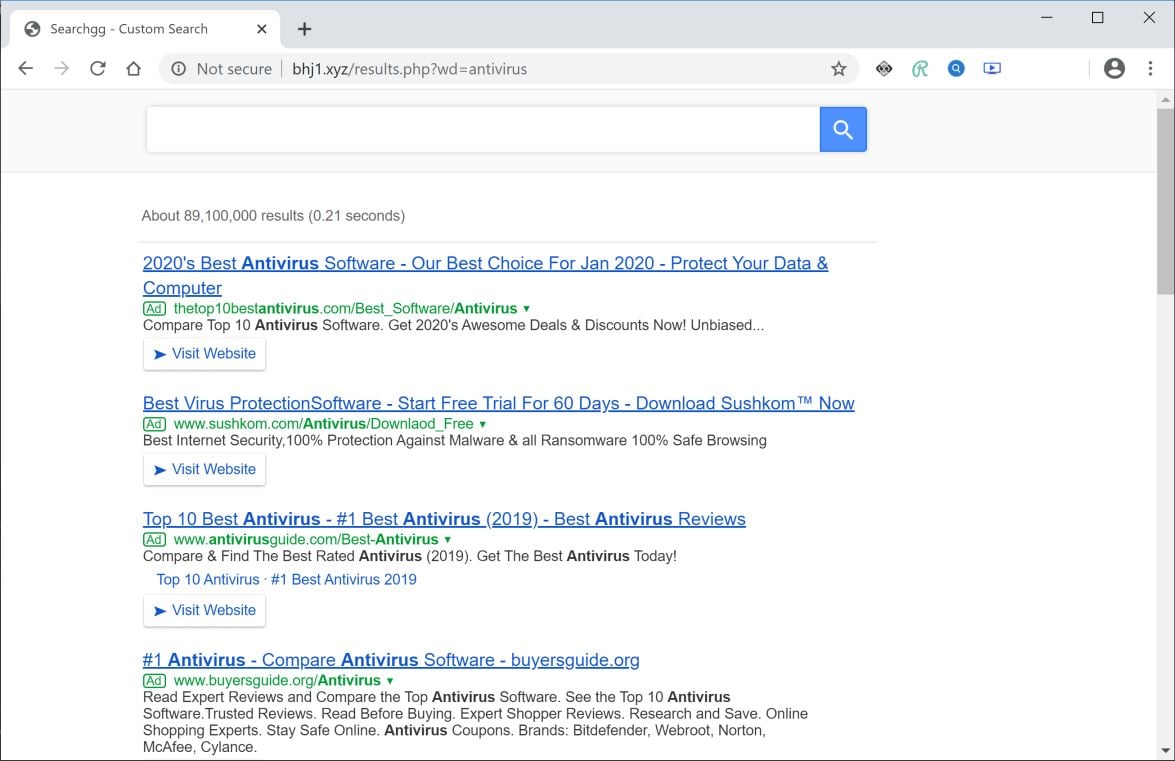
Task: Open the new tab with plus button
Action: click(304, 29)
